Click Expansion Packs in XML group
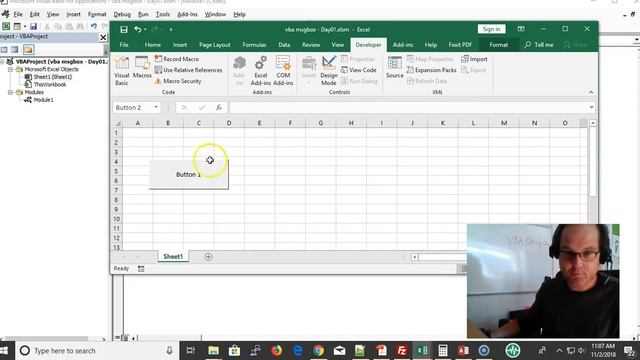 pos(431,70)
